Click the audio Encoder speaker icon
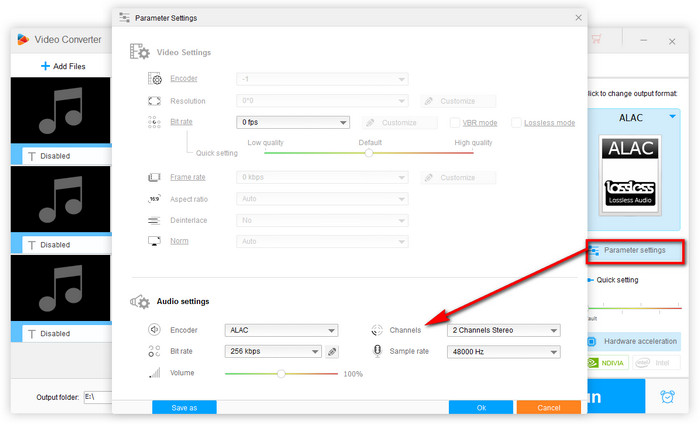Image resolution: width=700 pixels, height=424 pixels. click(154, 330)
